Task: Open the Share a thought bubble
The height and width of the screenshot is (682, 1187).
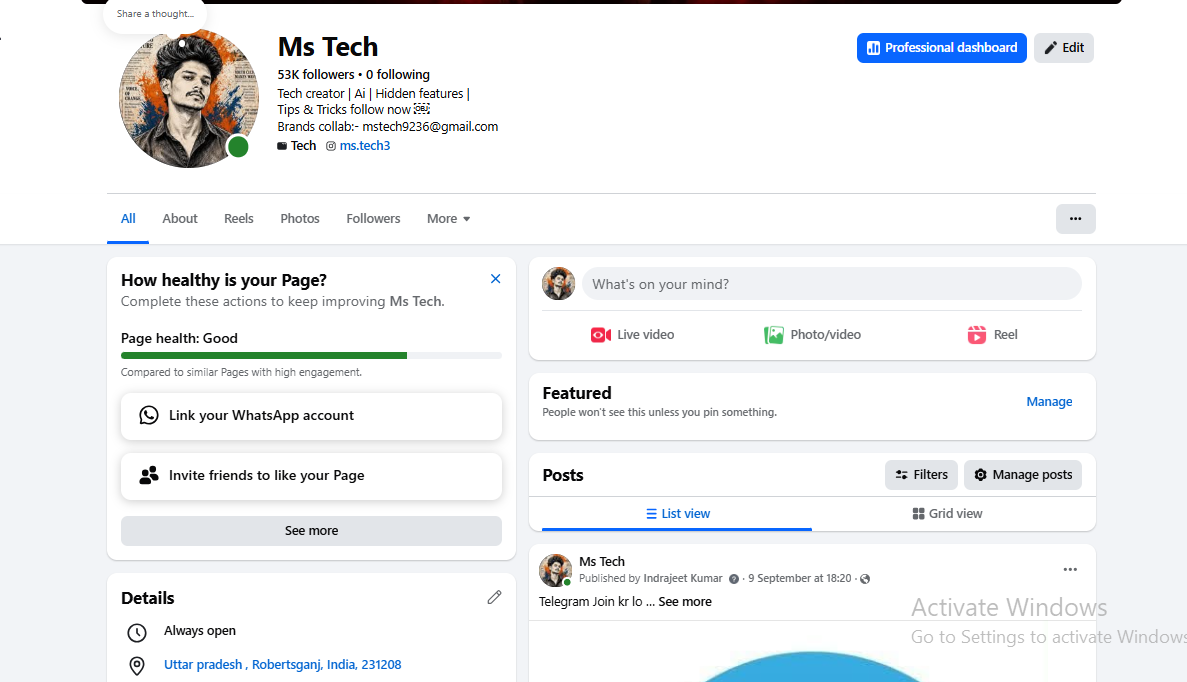Action: tap(155, 14)
